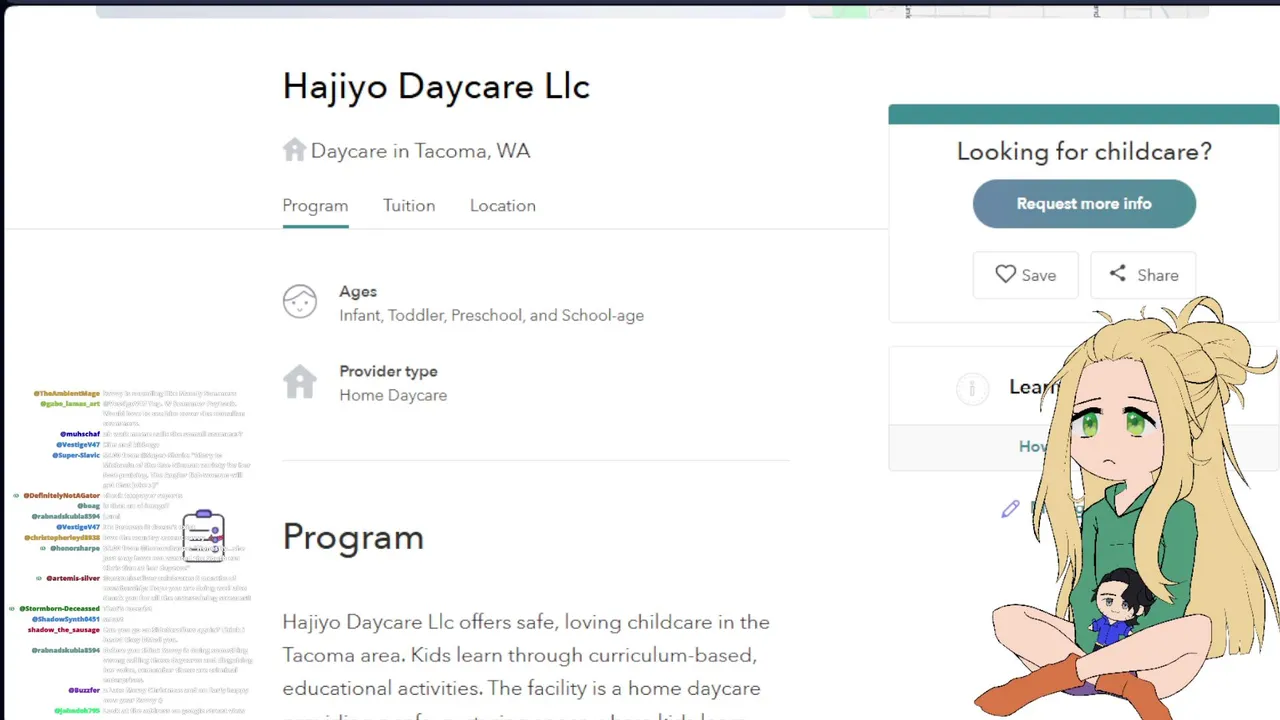Image resolution: width=1280 pixels, height=720 pixels.
Task: Switch to the Program tab
Action: pos(315,205)
